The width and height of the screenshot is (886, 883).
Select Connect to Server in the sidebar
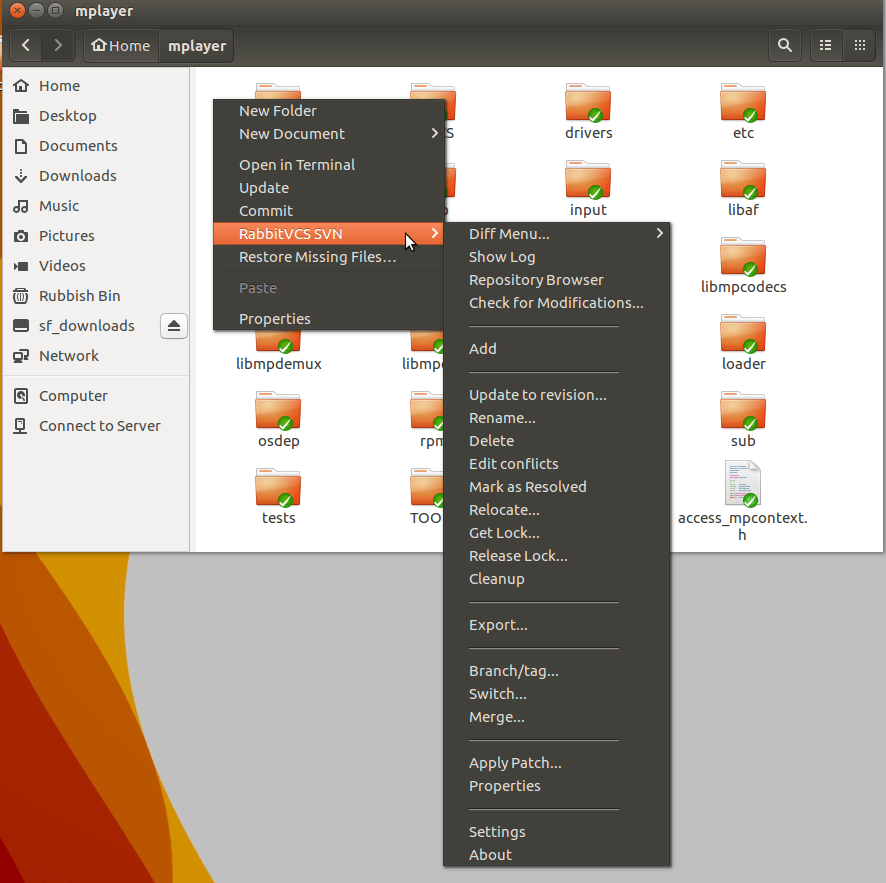coord(96,426)
